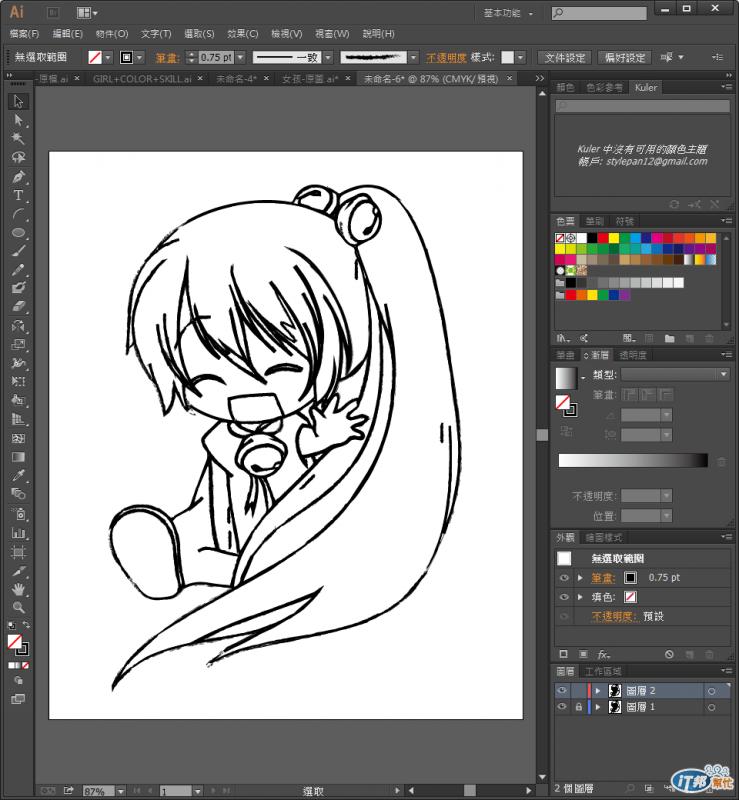Target layer 圖層 2 circle indicator
Screen dimensions: 739x800
click(711, 691)
